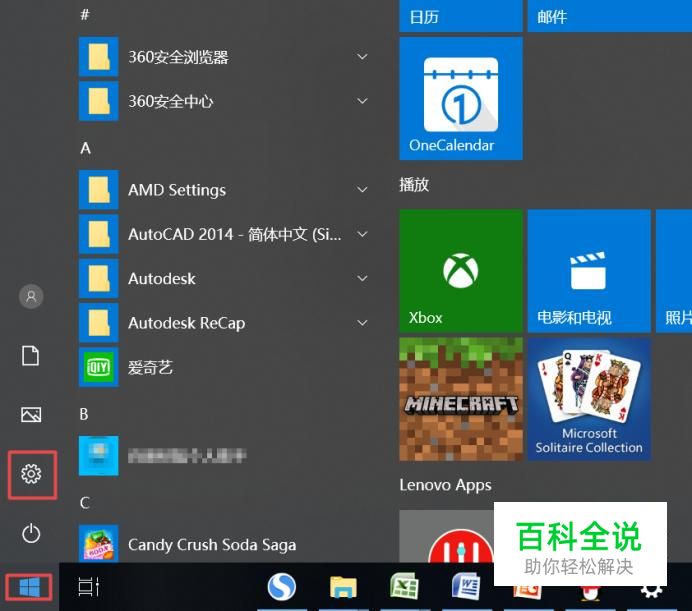This screenshot has width=692, height=611.
Task: Open the OneCalendar tile
Action: tap(461, 98)
